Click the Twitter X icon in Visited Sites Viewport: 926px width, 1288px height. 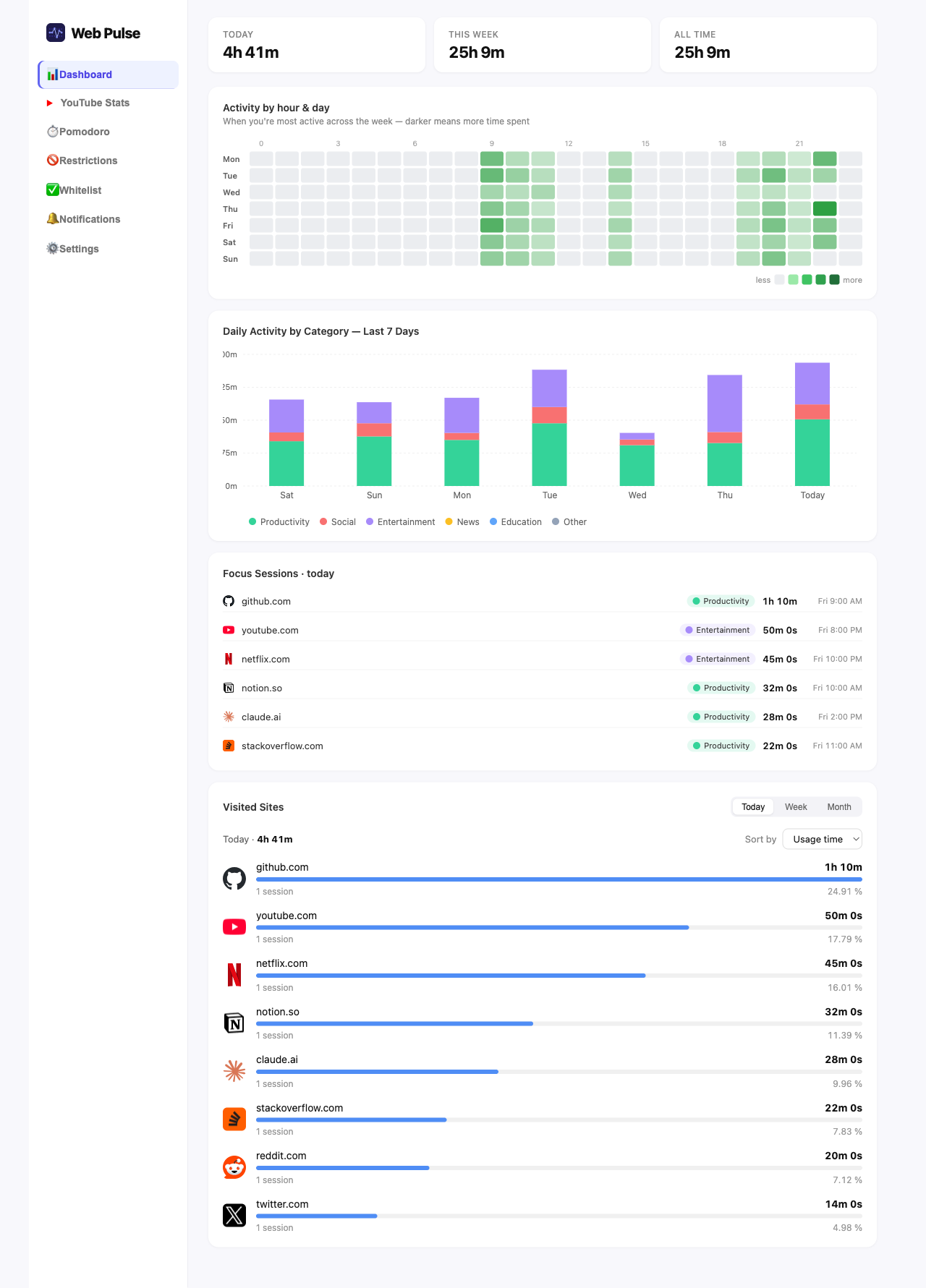pos(234,1216)
